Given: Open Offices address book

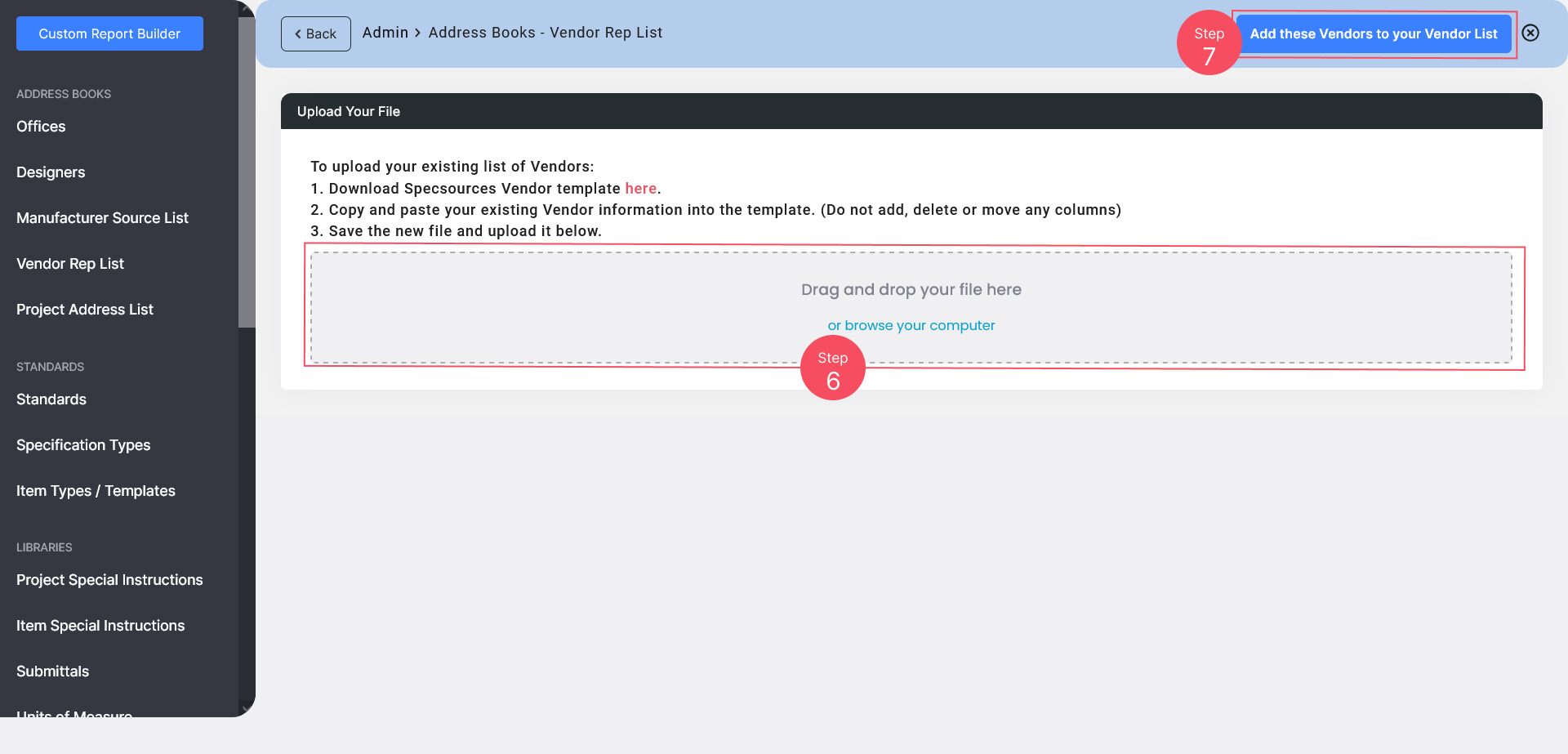Looking at the screenshot, I should pyautogui.click(x=41, y=127).
